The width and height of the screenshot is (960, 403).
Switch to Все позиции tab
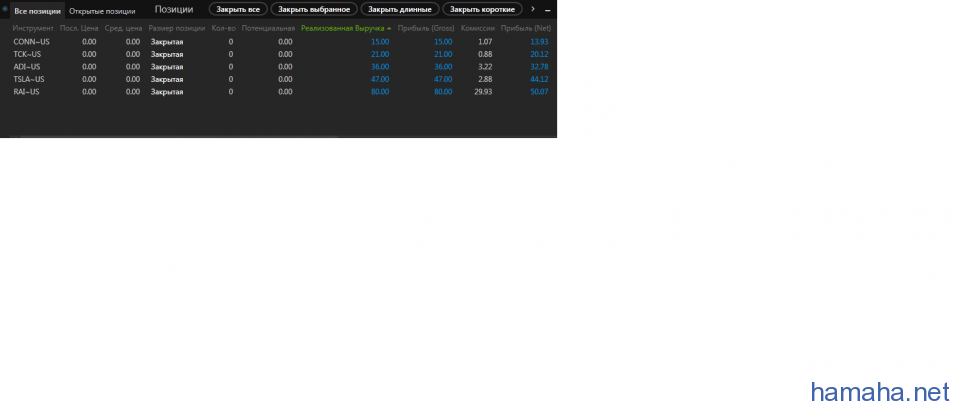point(37,11)
